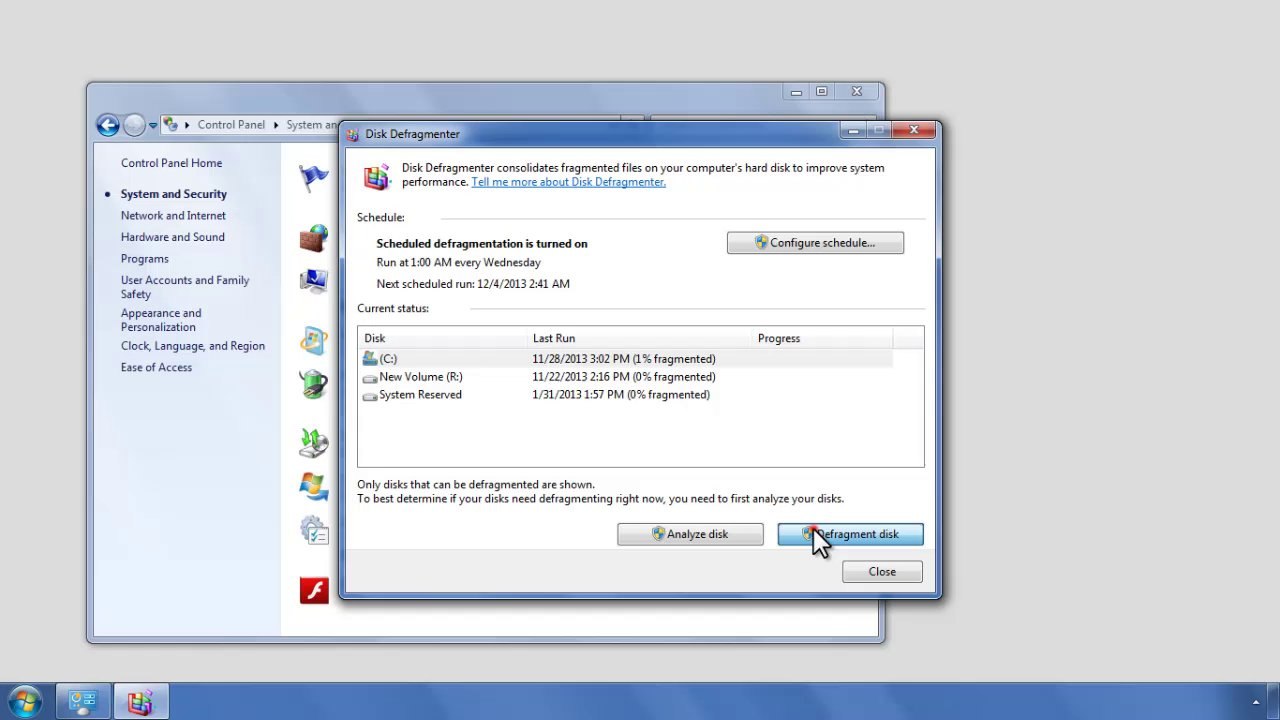Click Control Panel breadcrumb in address bar
Screen dimensions: 1280x720
tap(231, 125)
